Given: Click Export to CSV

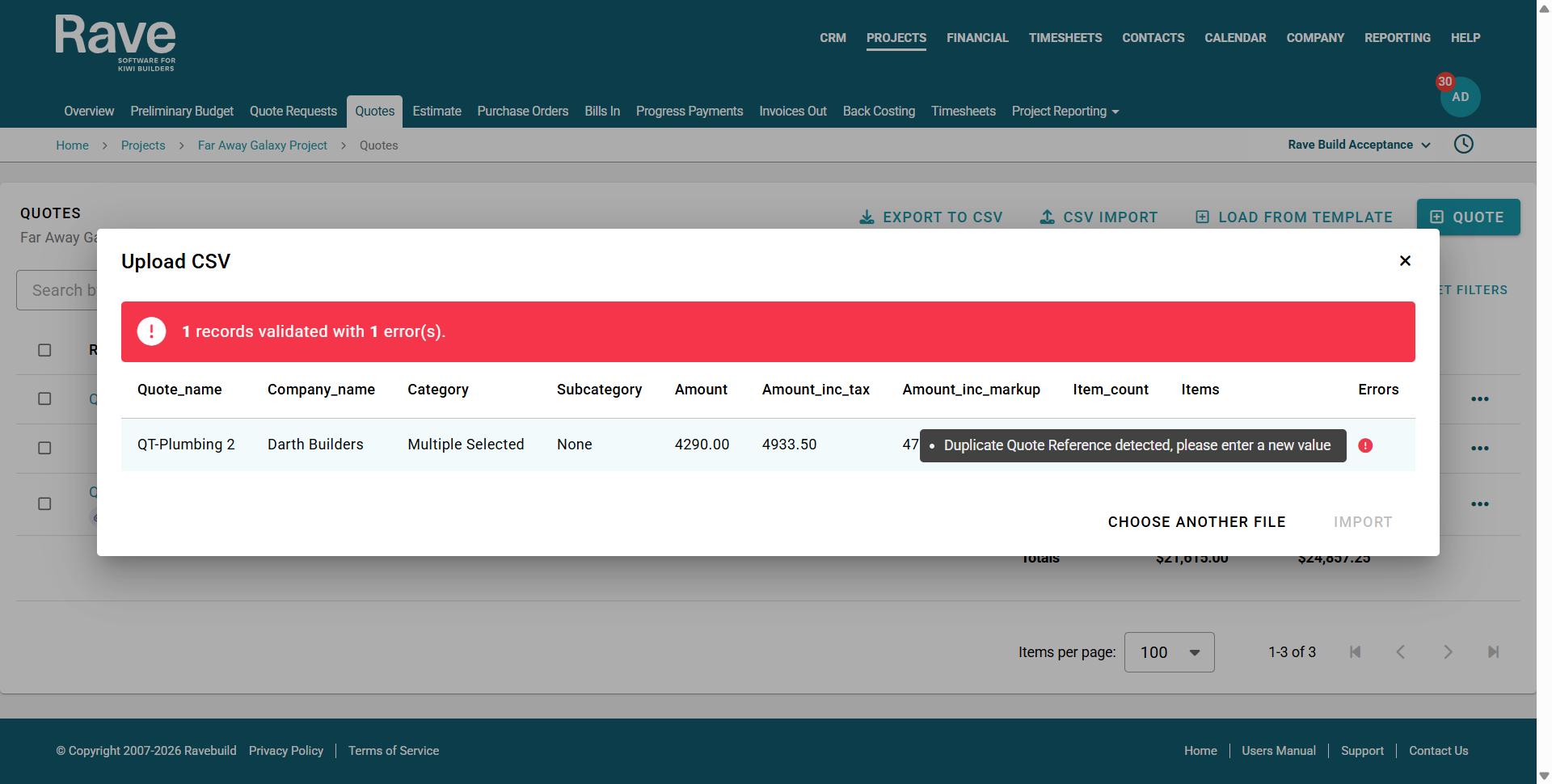Looking at the screenshot, I should tap(930, 217).
